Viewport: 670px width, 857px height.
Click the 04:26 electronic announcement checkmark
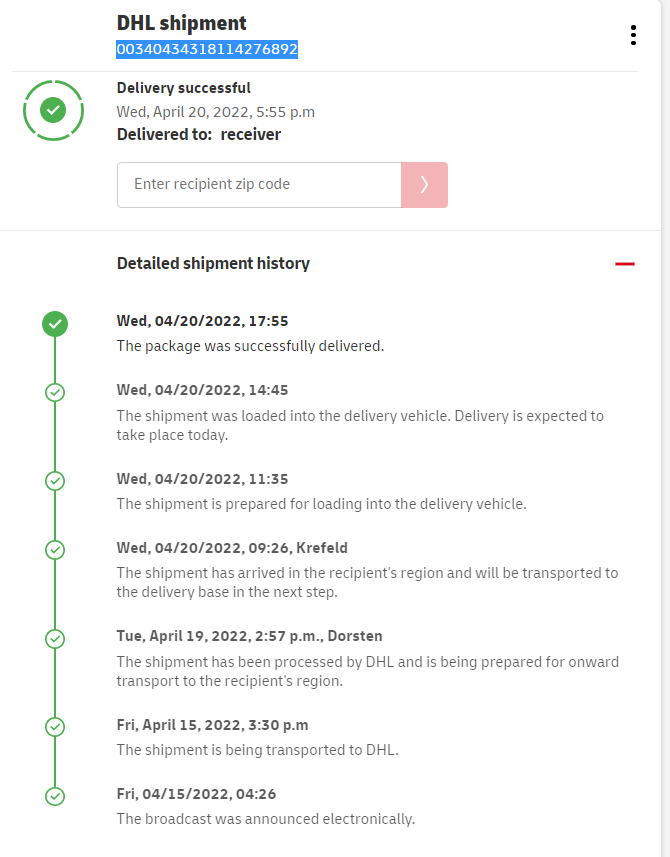click(x=55, y=796)
